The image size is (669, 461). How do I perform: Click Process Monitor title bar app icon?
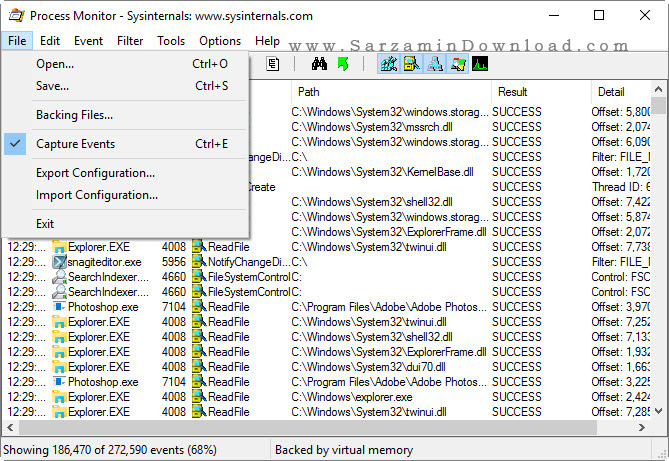[x=17, y=16]
